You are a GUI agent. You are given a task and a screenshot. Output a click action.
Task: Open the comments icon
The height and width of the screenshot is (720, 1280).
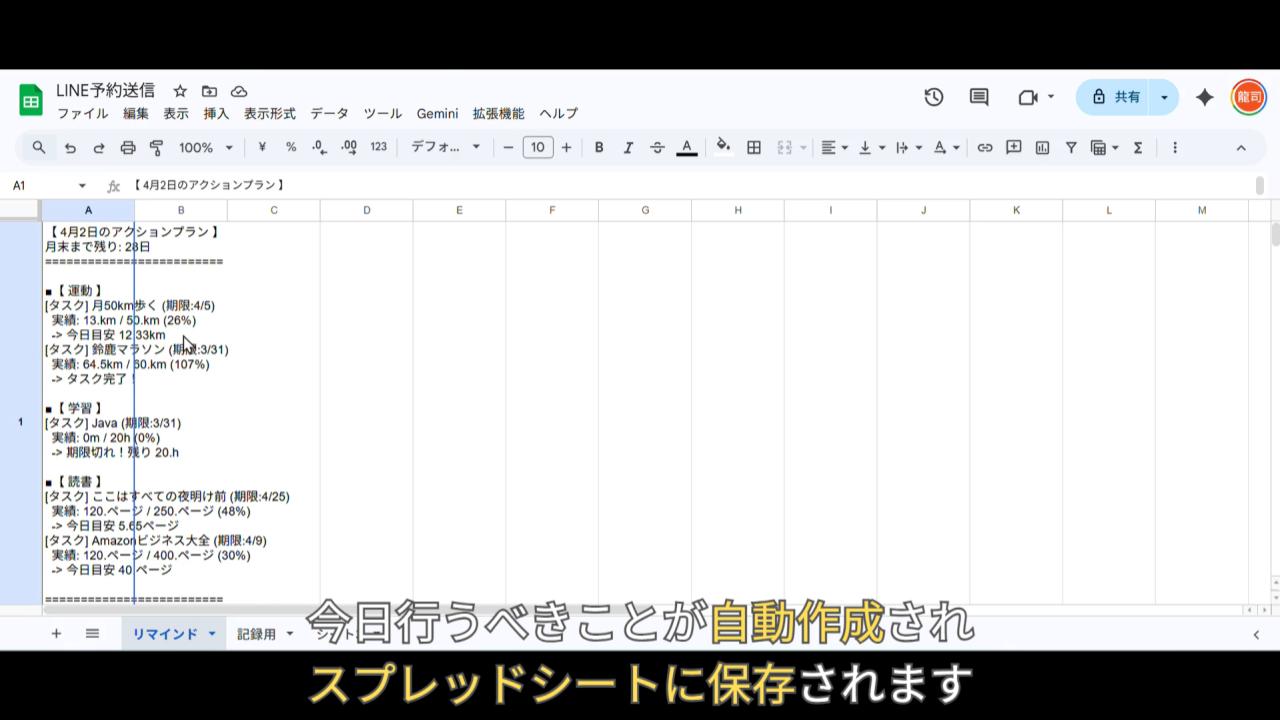tap(979, 97)
